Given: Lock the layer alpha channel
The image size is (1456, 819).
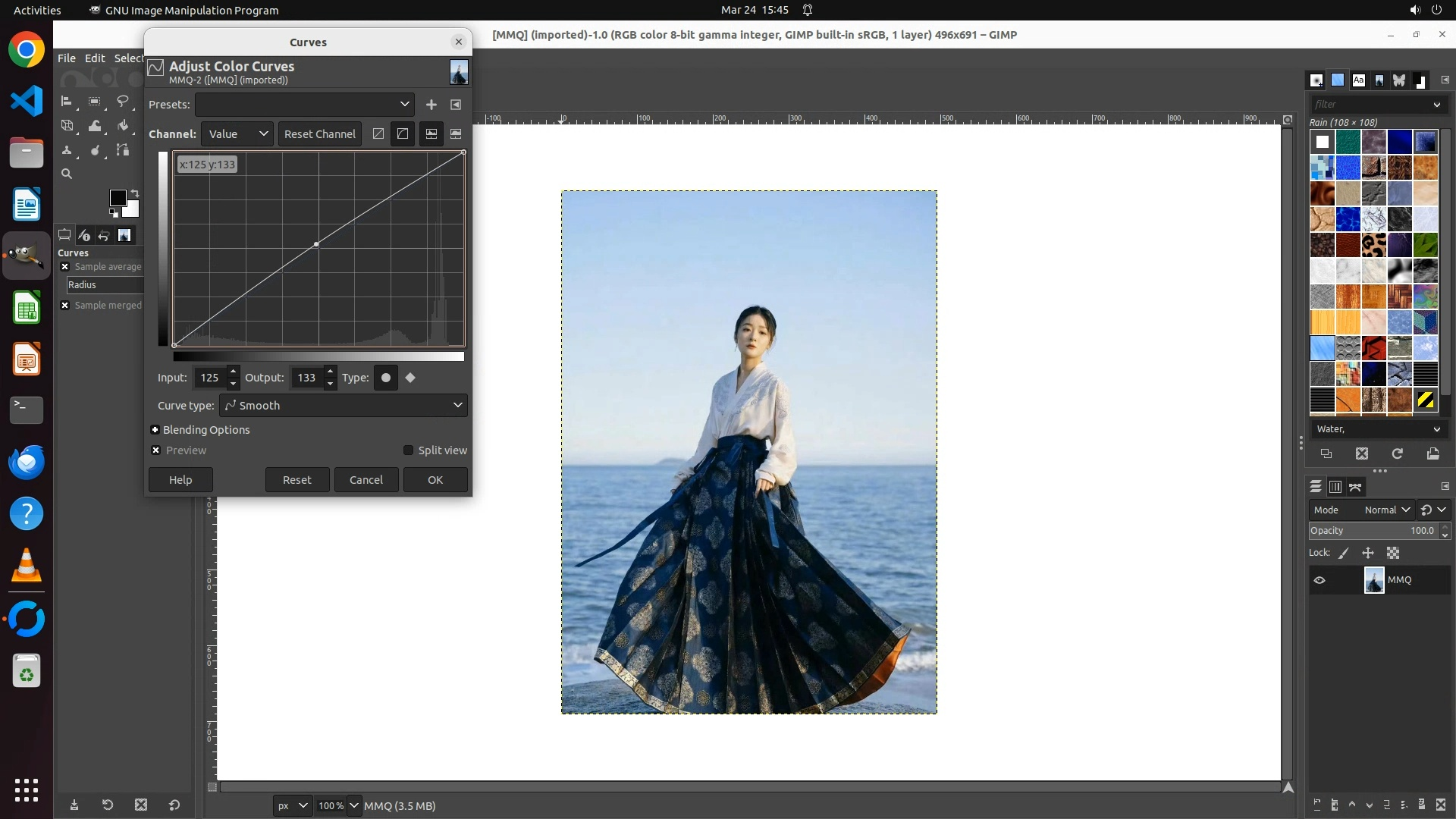Looking at the screenshot, I should coord(1393,554).
